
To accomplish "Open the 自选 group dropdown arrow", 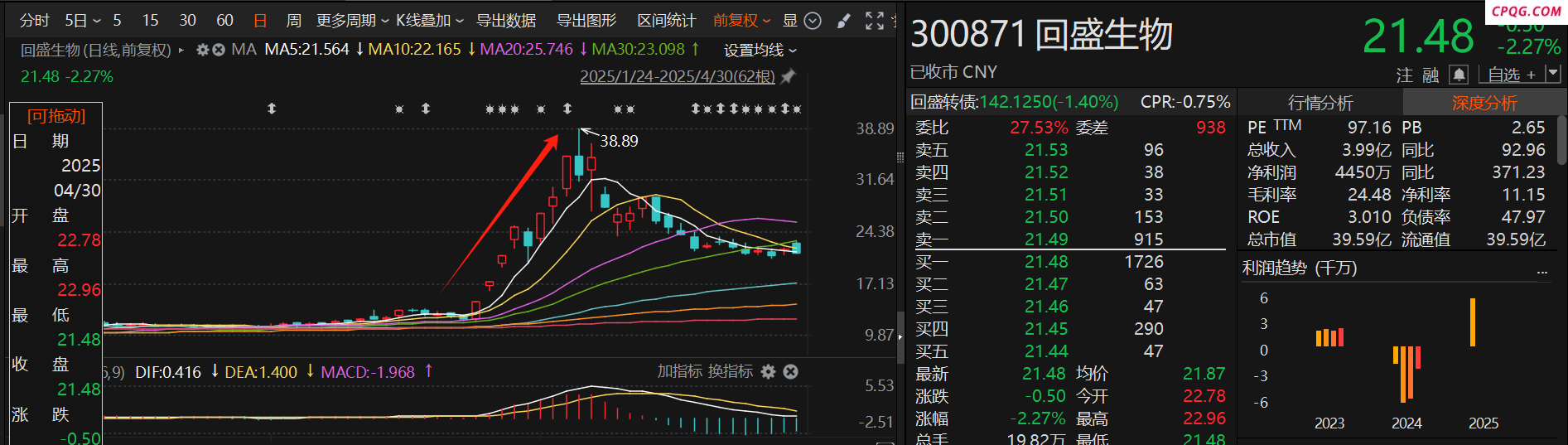I will 1553,74.
